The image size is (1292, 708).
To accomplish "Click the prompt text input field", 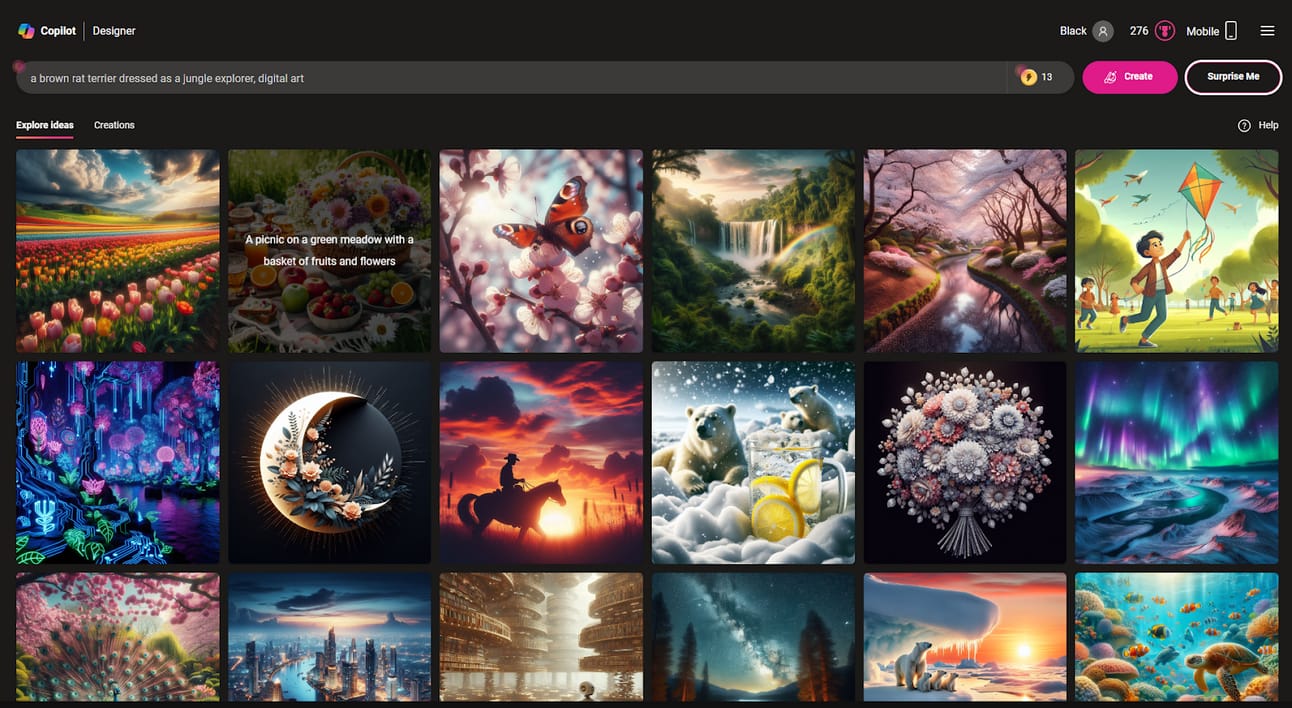I will pos(510,77).
